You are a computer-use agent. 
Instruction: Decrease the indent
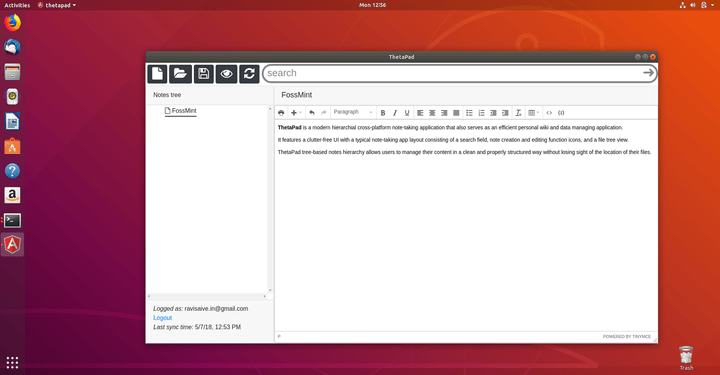click(x=493, y=112)
